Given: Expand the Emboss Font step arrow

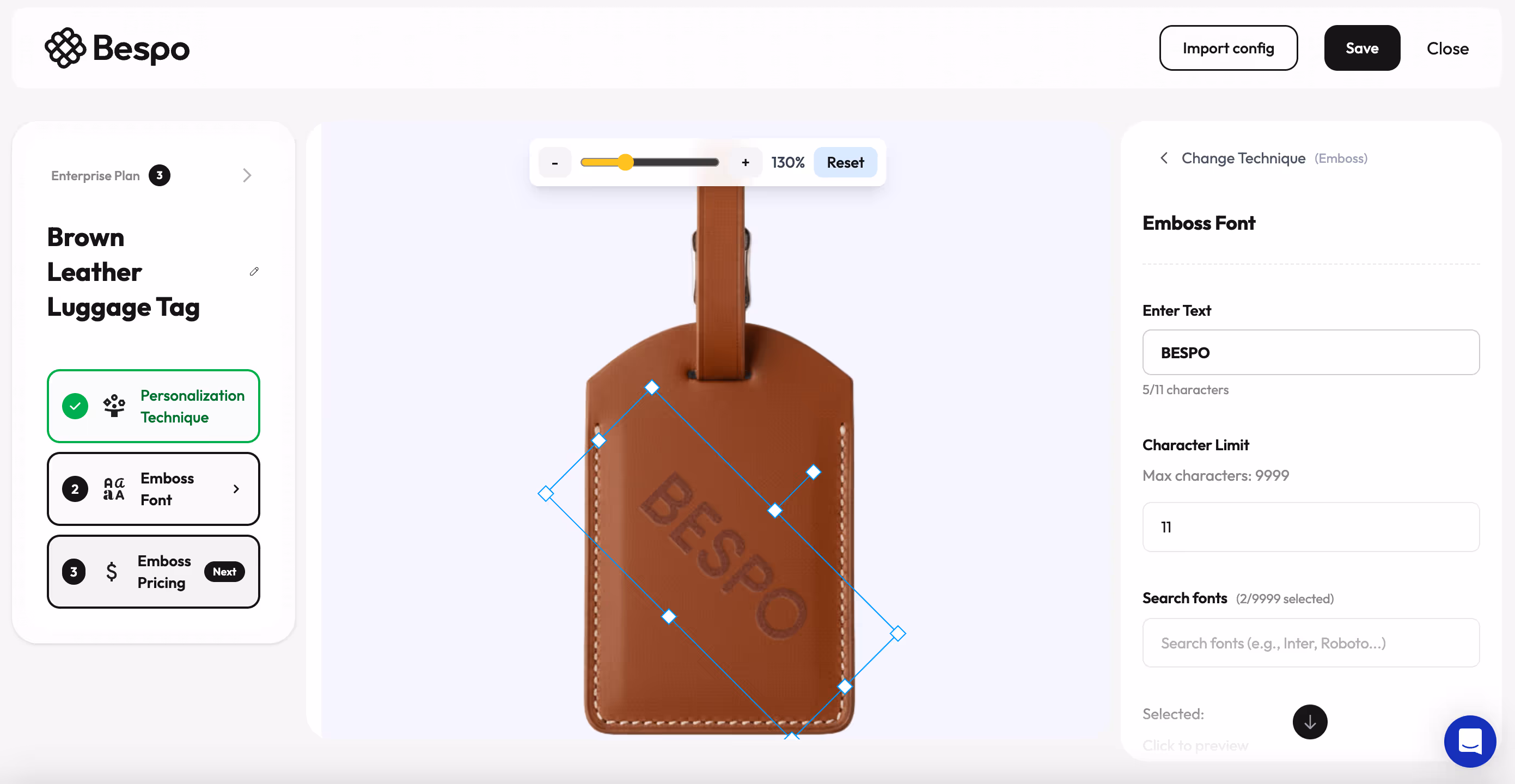Looking at the screenshot, I should pyautogui.click(x=236, y=489).
